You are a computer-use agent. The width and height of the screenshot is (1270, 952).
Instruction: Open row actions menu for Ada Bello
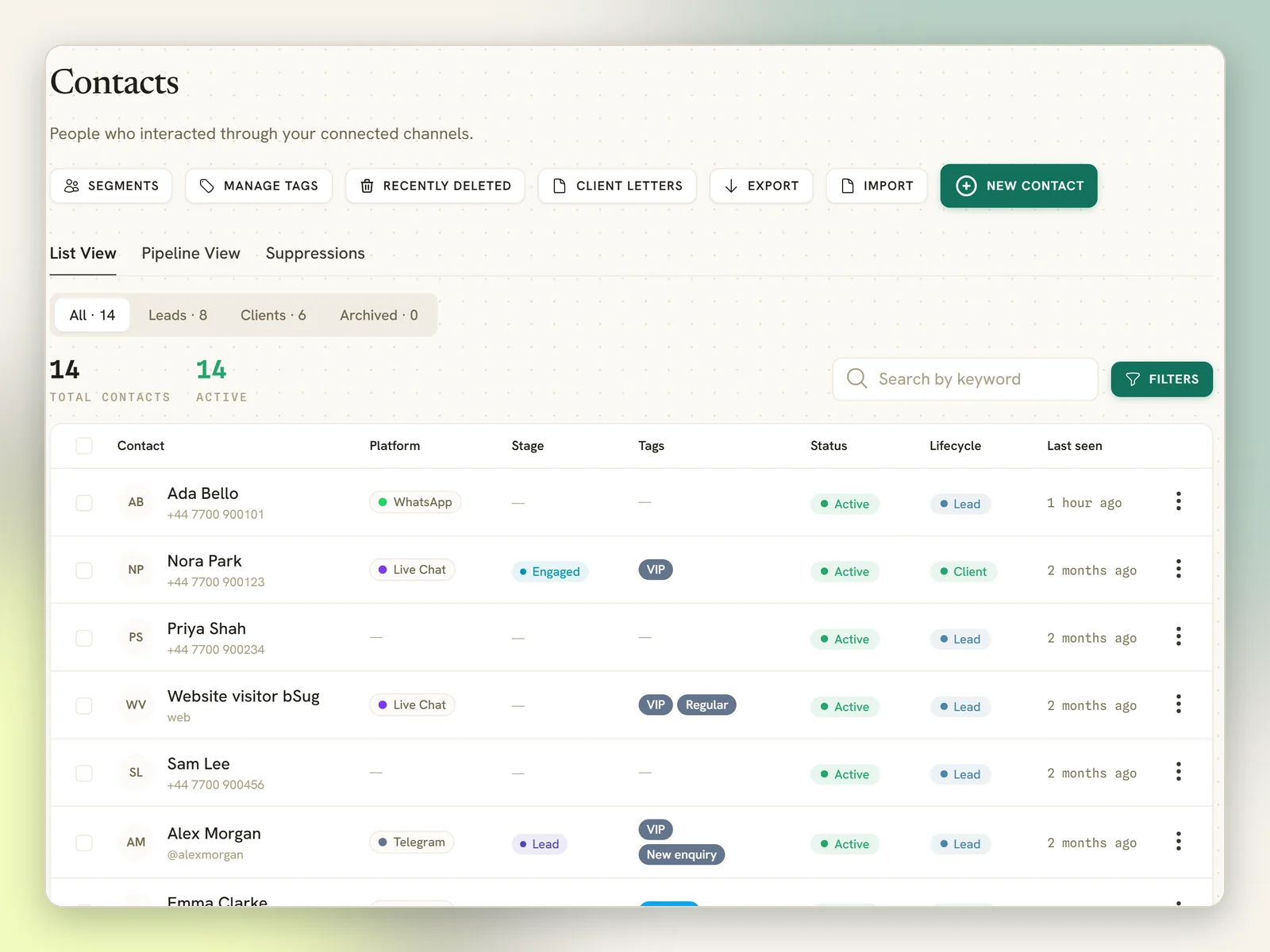(1179, 501)
